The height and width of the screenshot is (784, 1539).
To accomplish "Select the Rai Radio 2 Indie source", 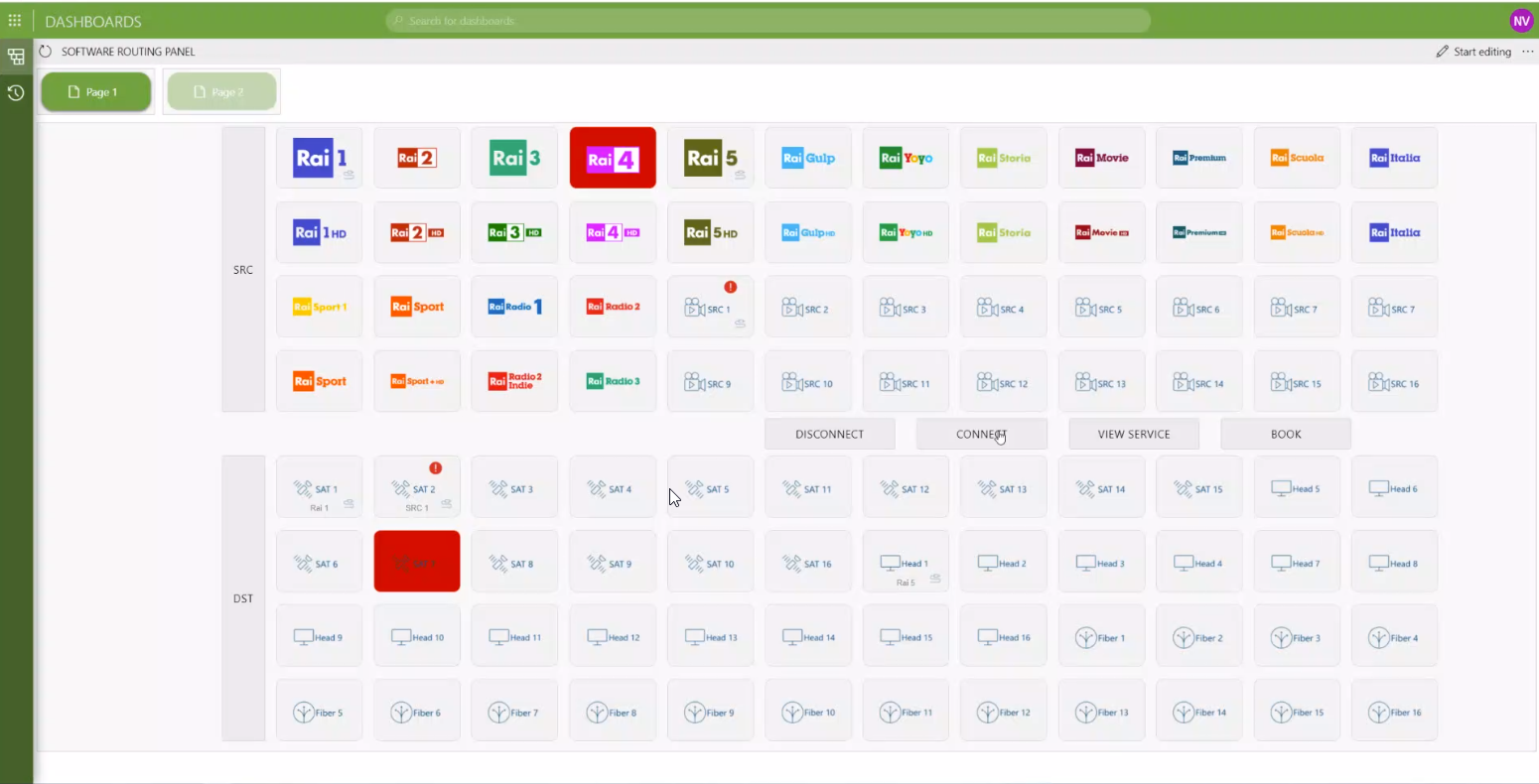I will (x=514, y=381).
